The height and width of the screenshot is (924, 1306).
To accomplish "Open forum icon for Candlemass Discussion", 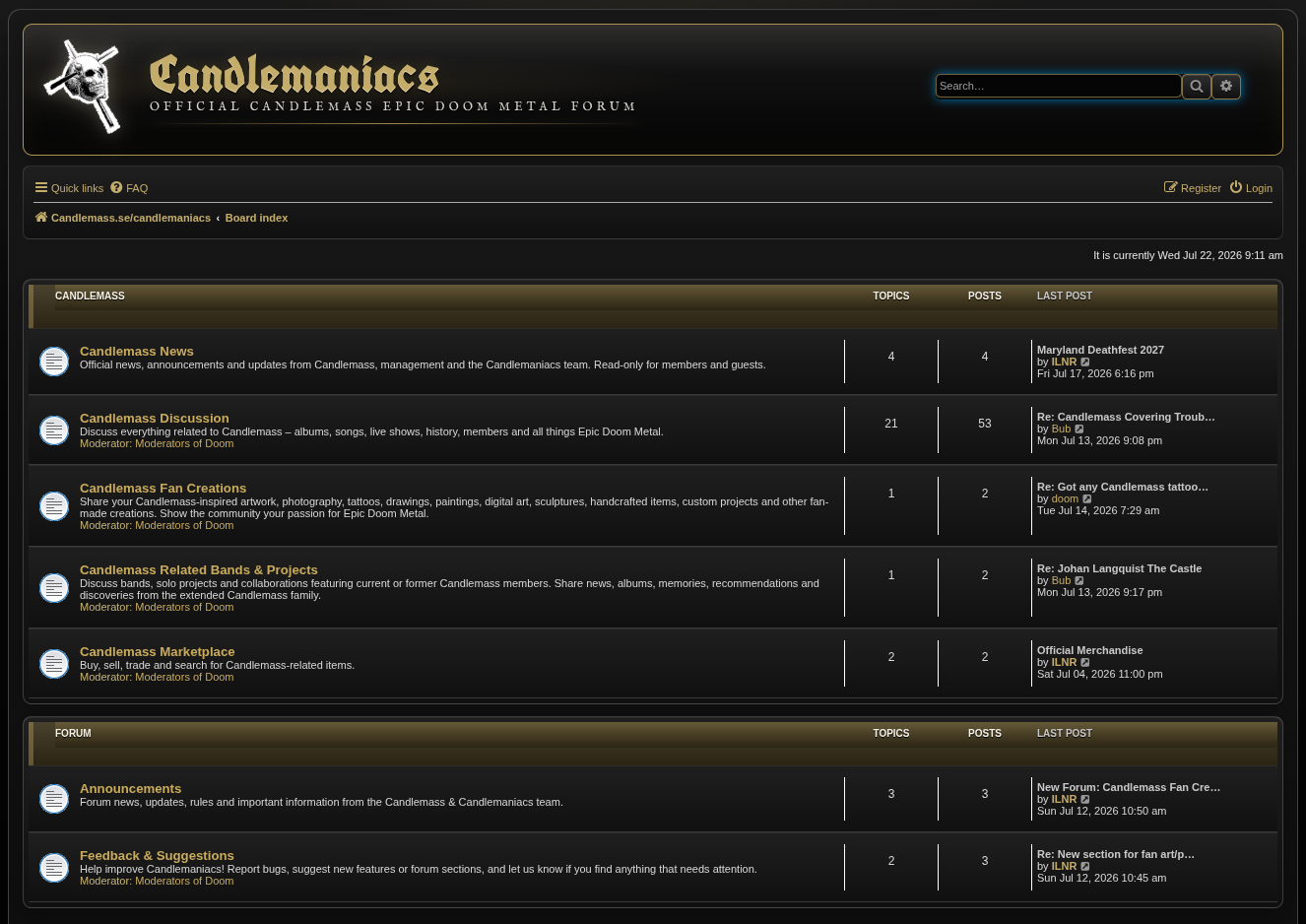I will pos(54,430).
